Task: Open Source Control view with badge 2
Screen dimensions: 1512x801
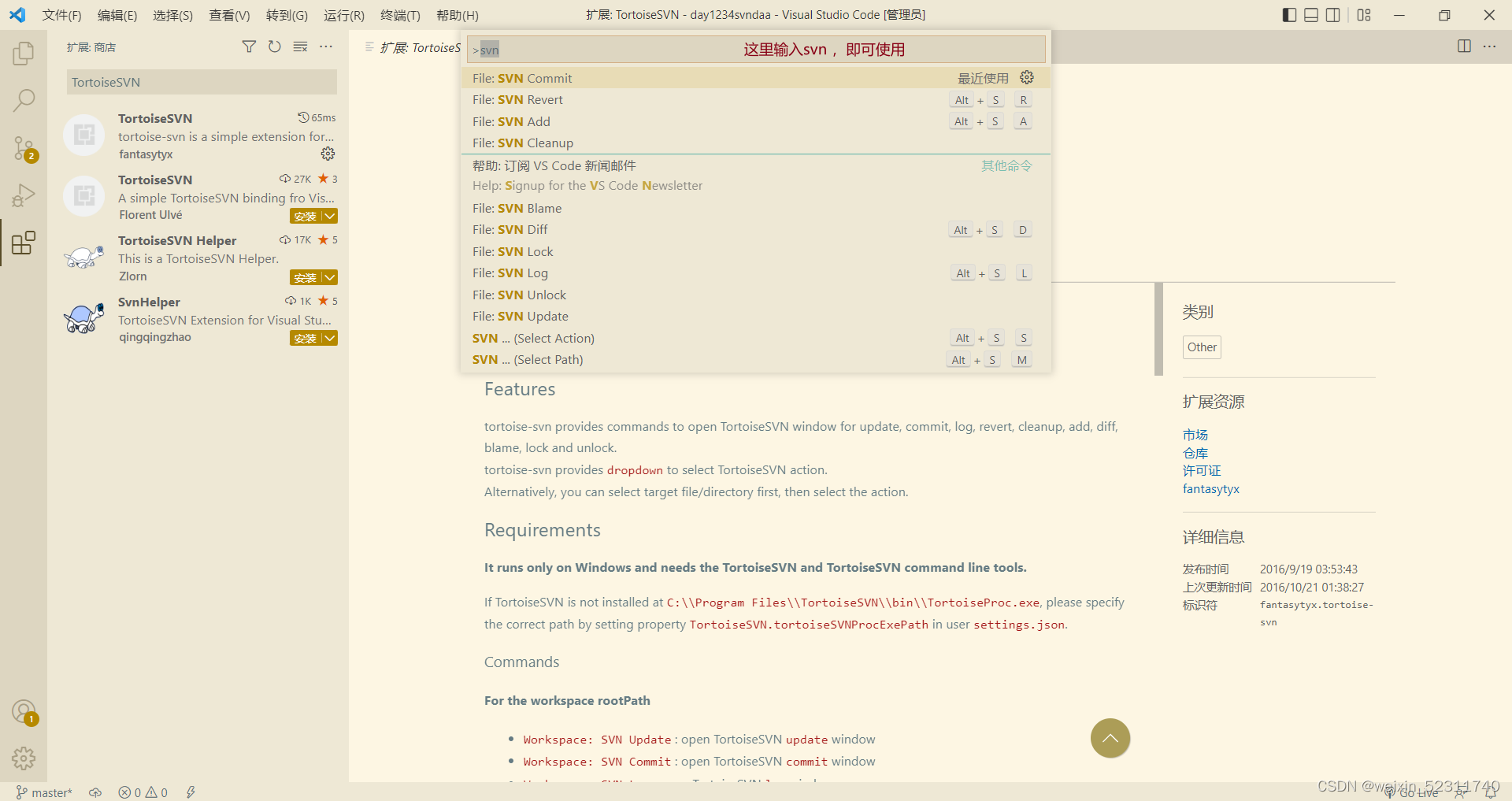Action: [24, 148]
